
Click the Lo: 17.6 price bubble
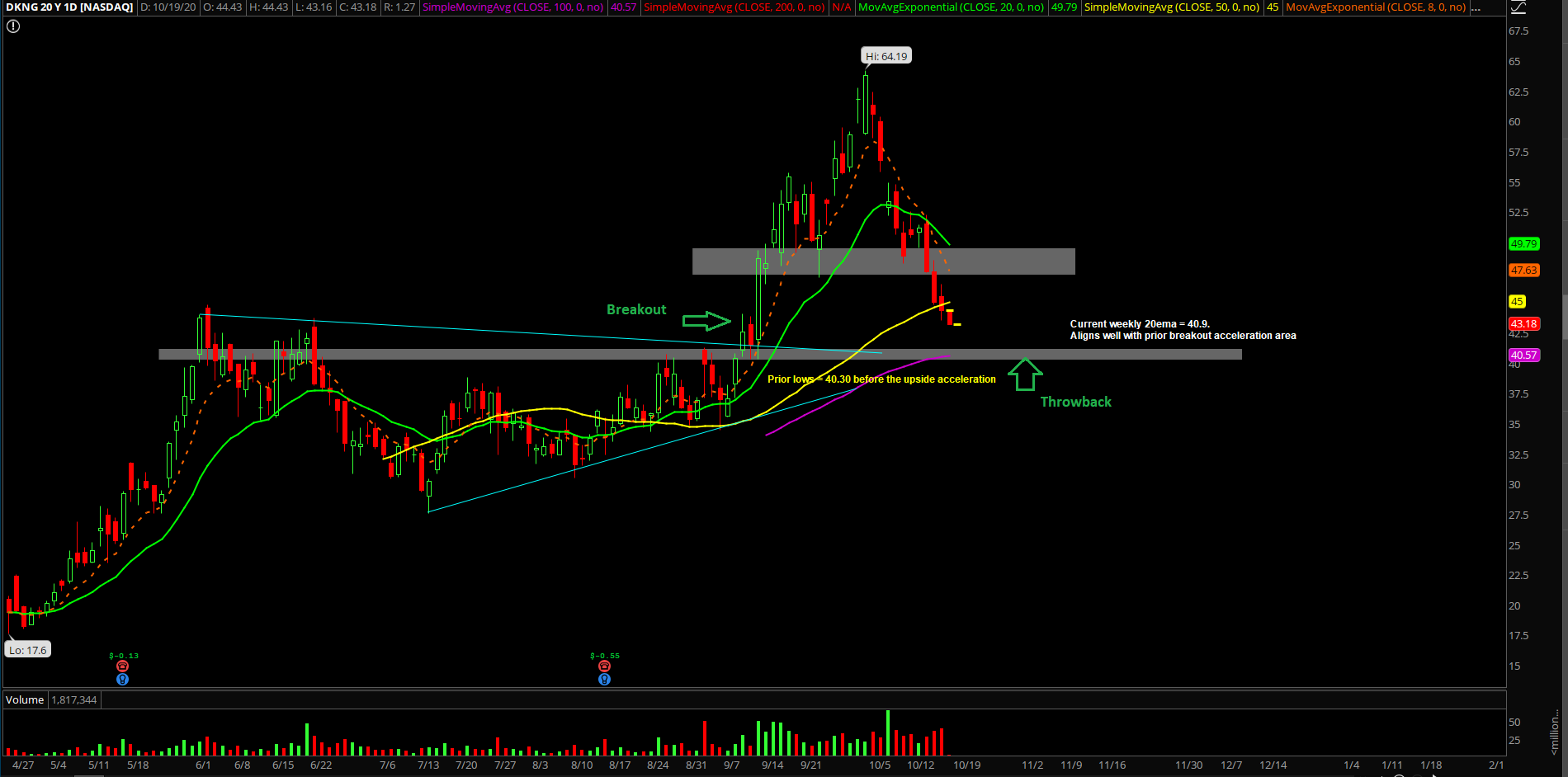point(28,650)
